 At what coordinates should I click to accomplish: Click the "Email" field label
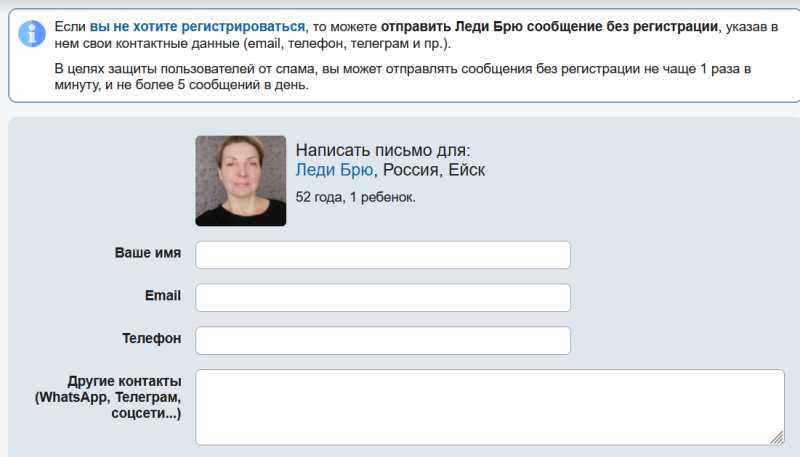click(162, 296)
